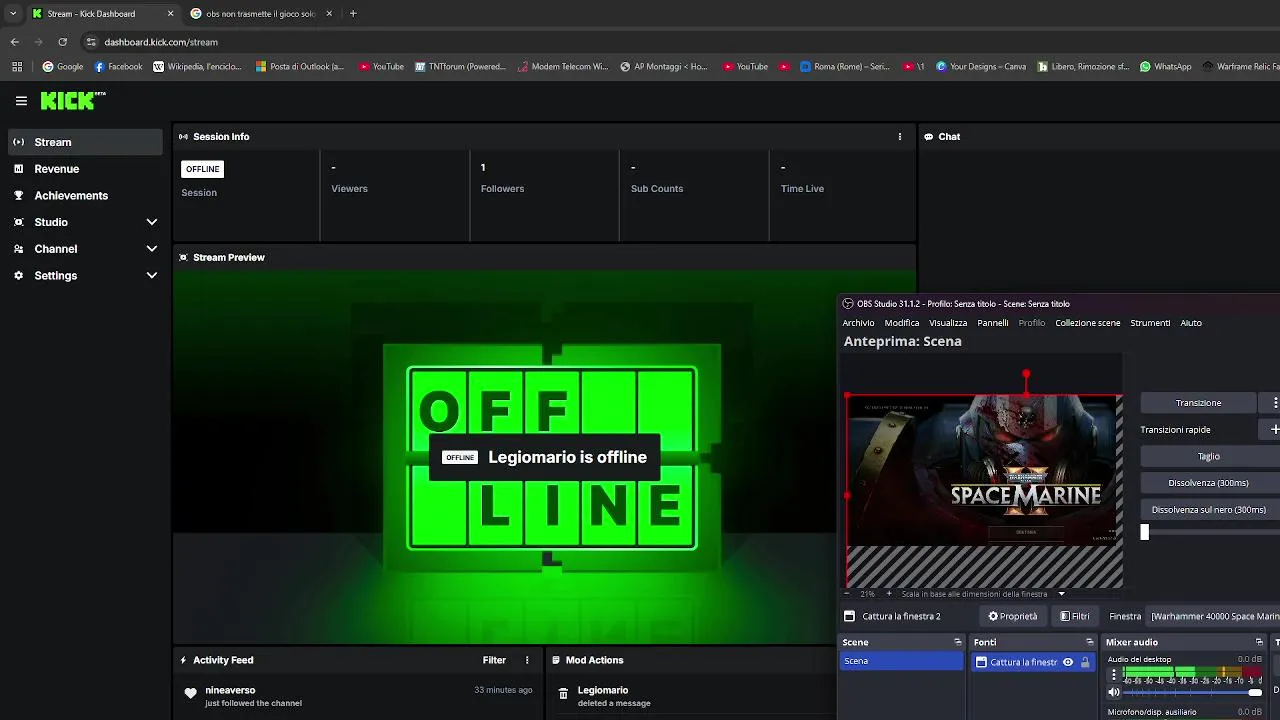
Task: Open the WhatsApp bookmark
Action: click(1165, 67)
